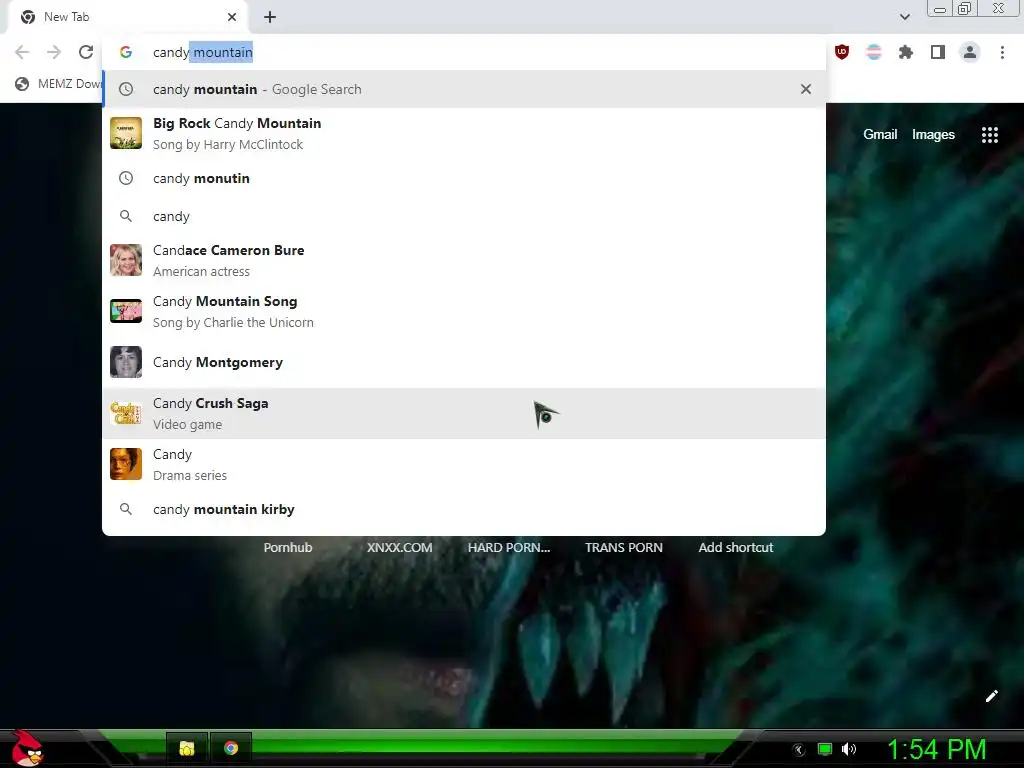Screen dimensions: 1024x768
Task: Reload the page with refresh icon
Action: pyautogui.click(x=86, y=52)
